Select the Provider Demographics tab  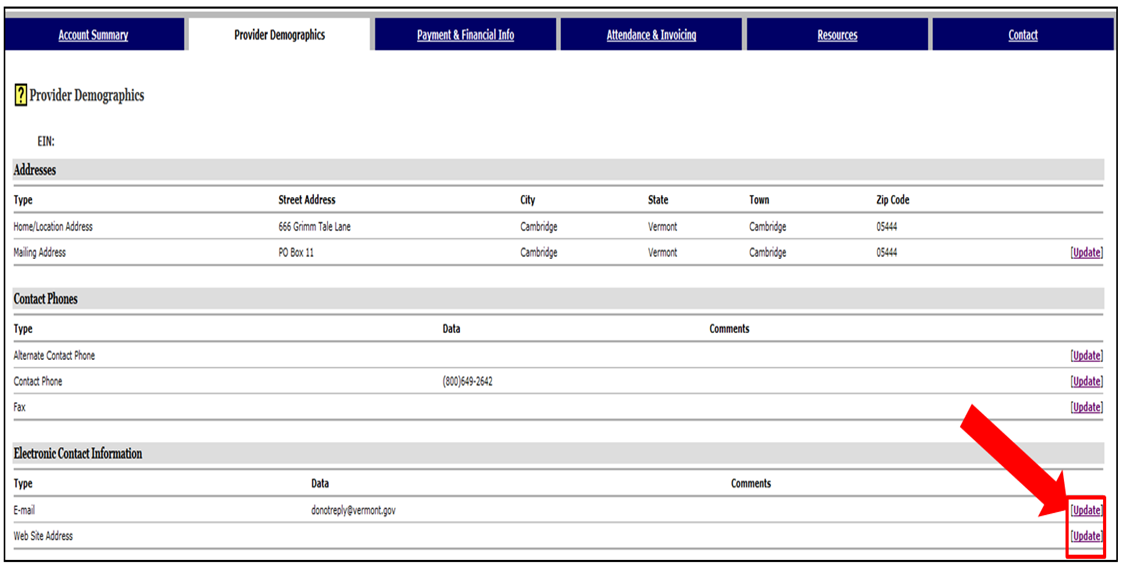(279, 35)
